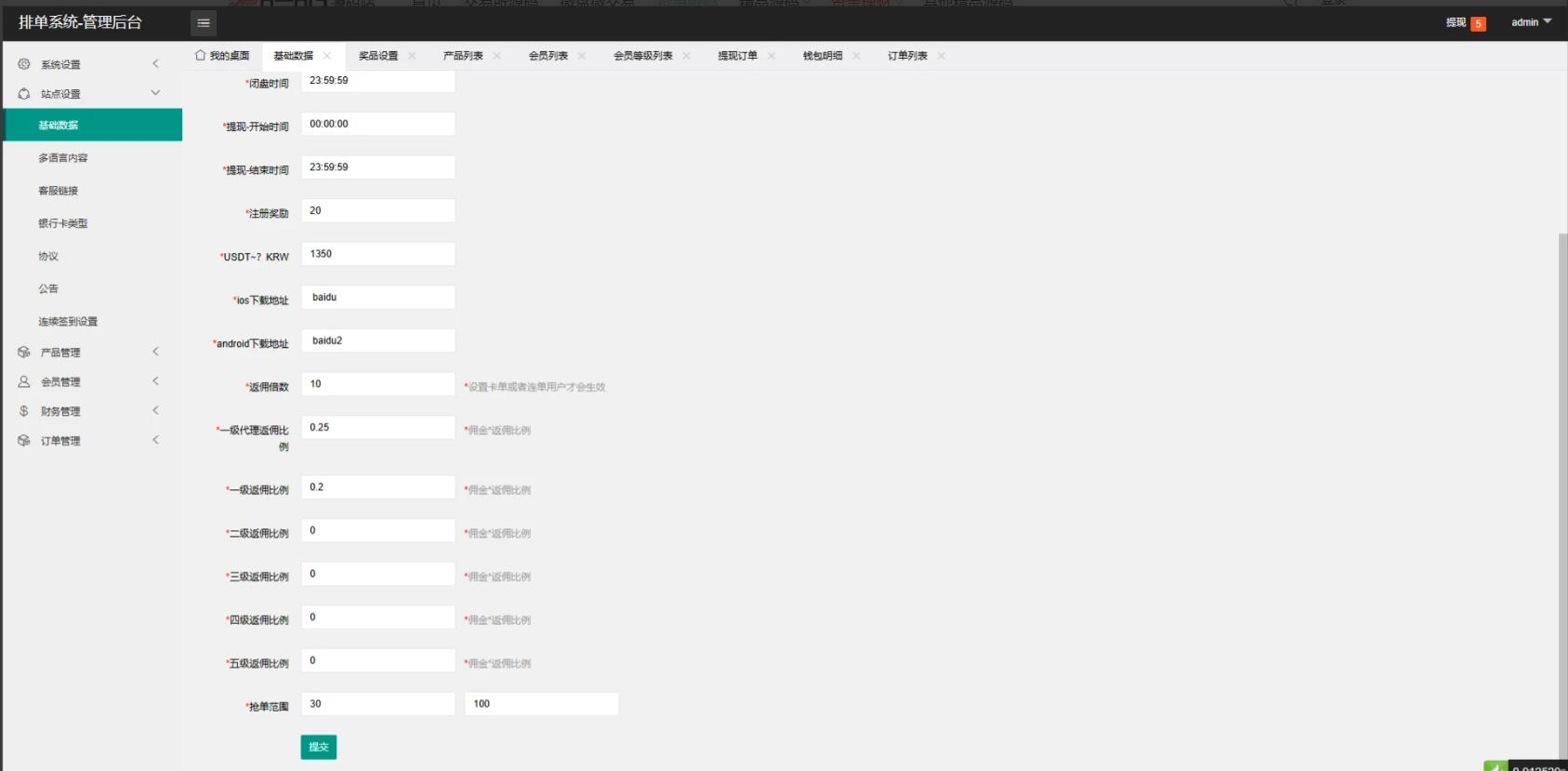Click the home icon on 我的桌面 tab

[x=200, y=56]
